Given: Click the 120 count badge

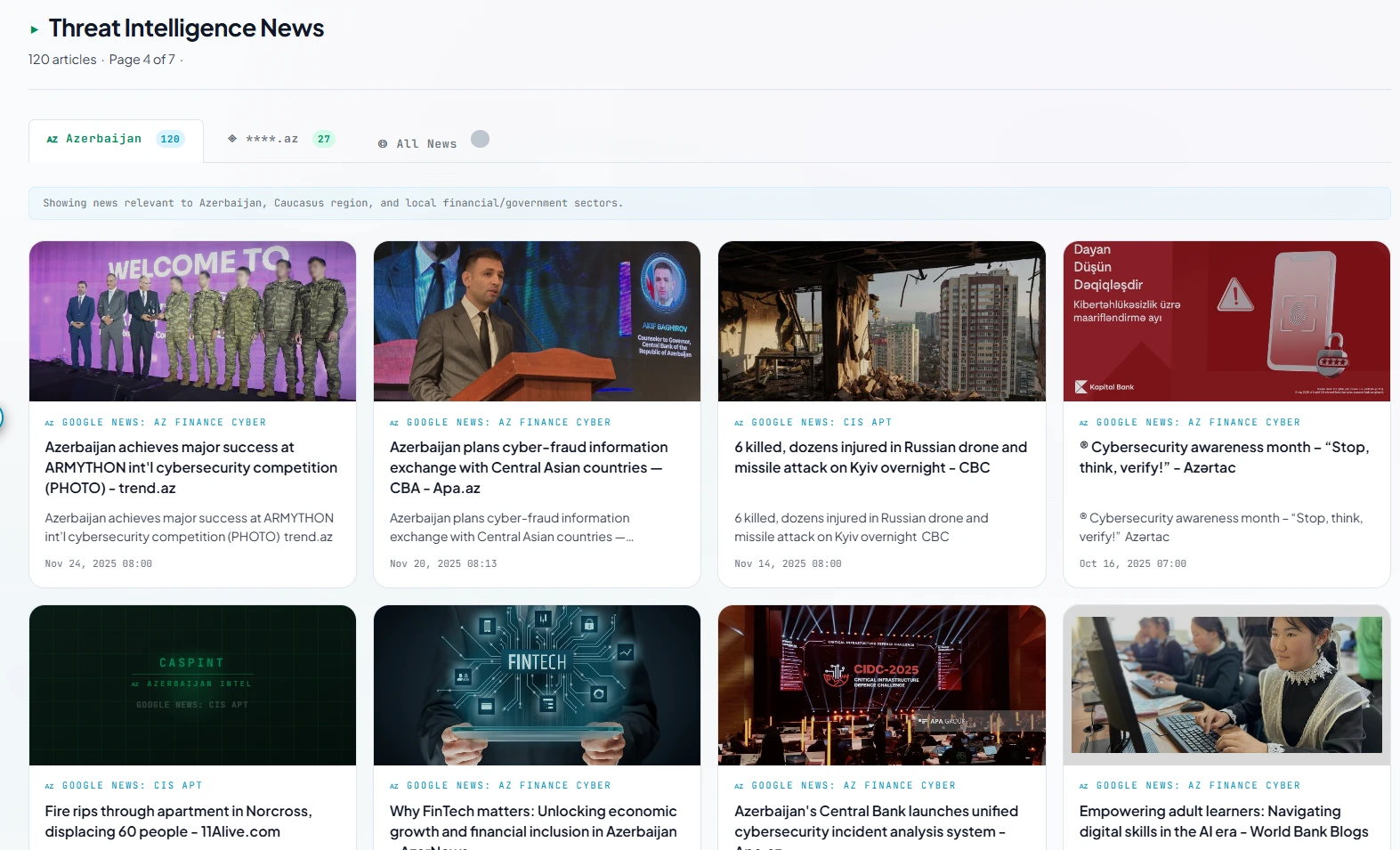Looking at the screenshot, I should (x=170, y=139).
